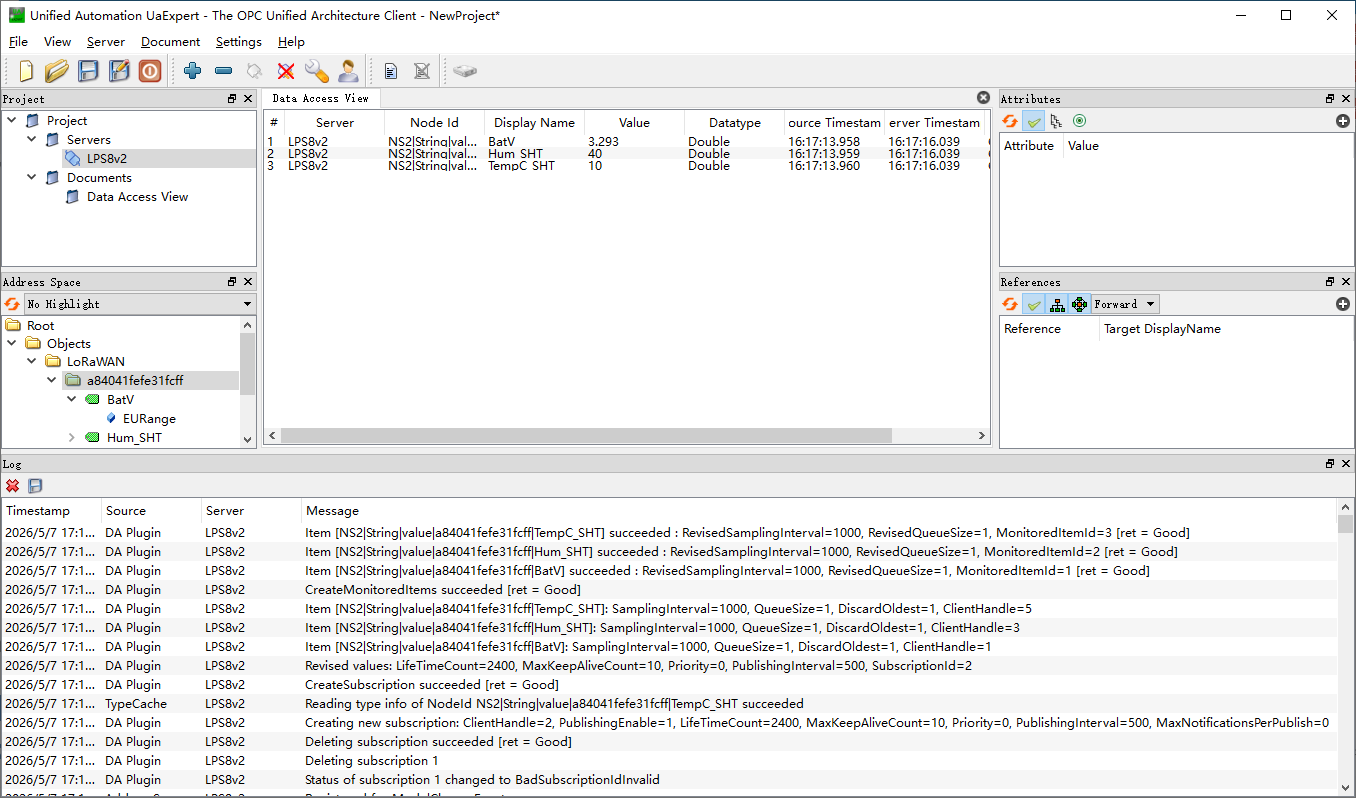The width and height of the screenshot is (1356, 798).
Task: Collapse the Objects folder
Action: point(12,344)
